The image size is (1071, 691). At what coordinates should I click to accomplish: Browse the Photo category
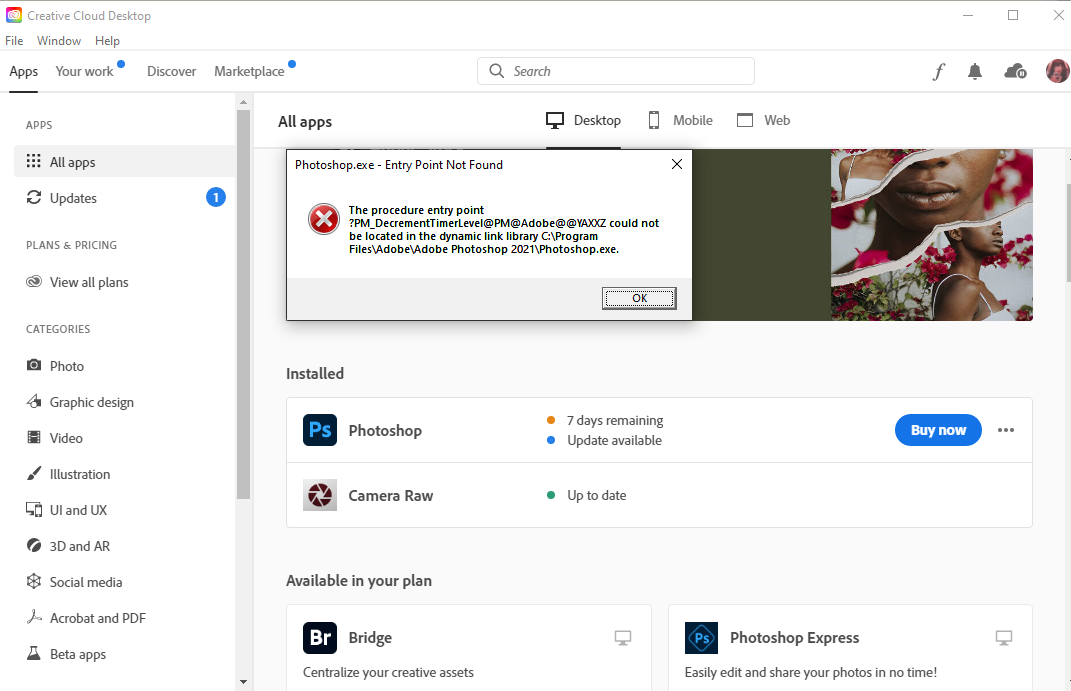coord(124,366)
